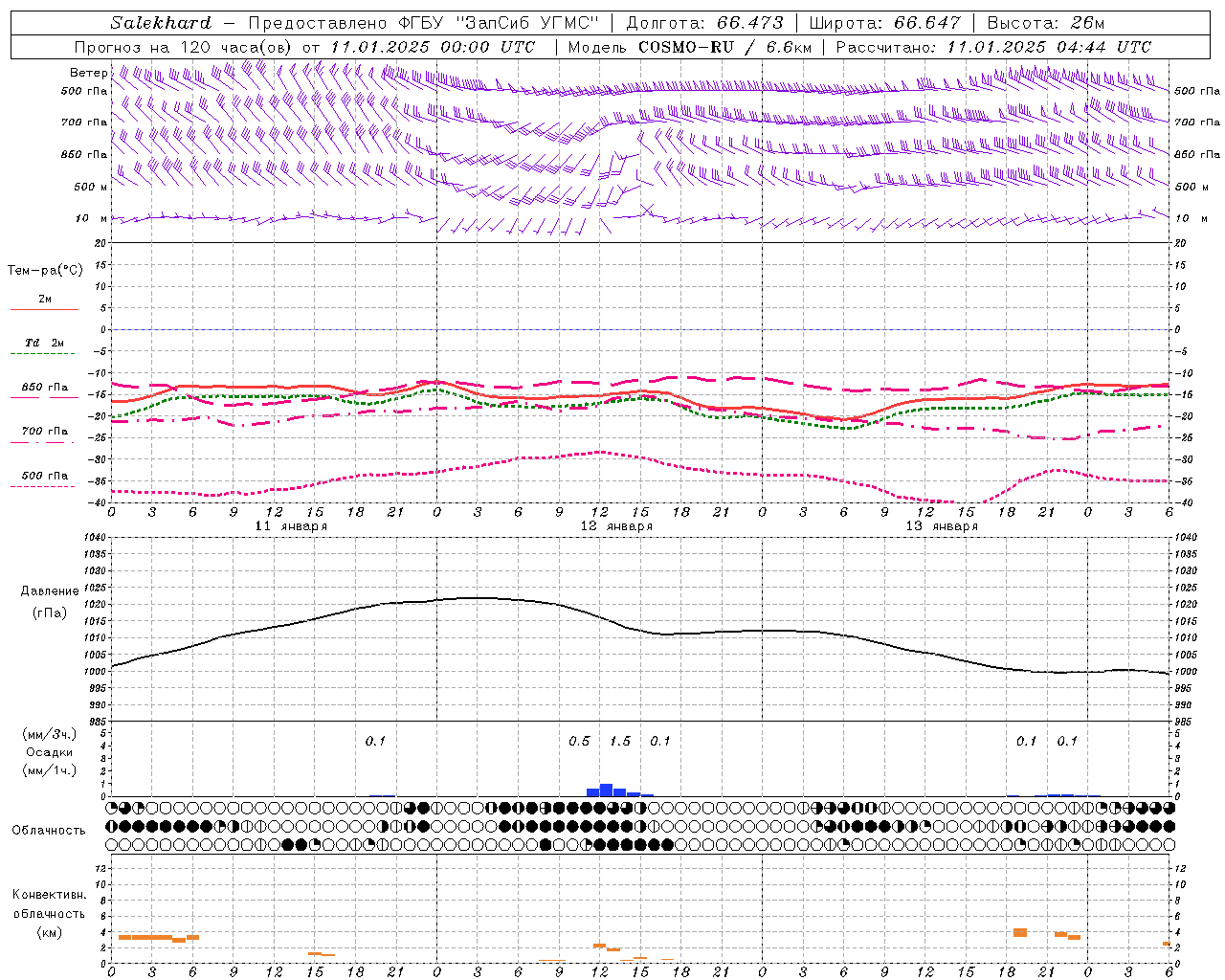Click the 'Ветер' wind section label

pos(88,73)
